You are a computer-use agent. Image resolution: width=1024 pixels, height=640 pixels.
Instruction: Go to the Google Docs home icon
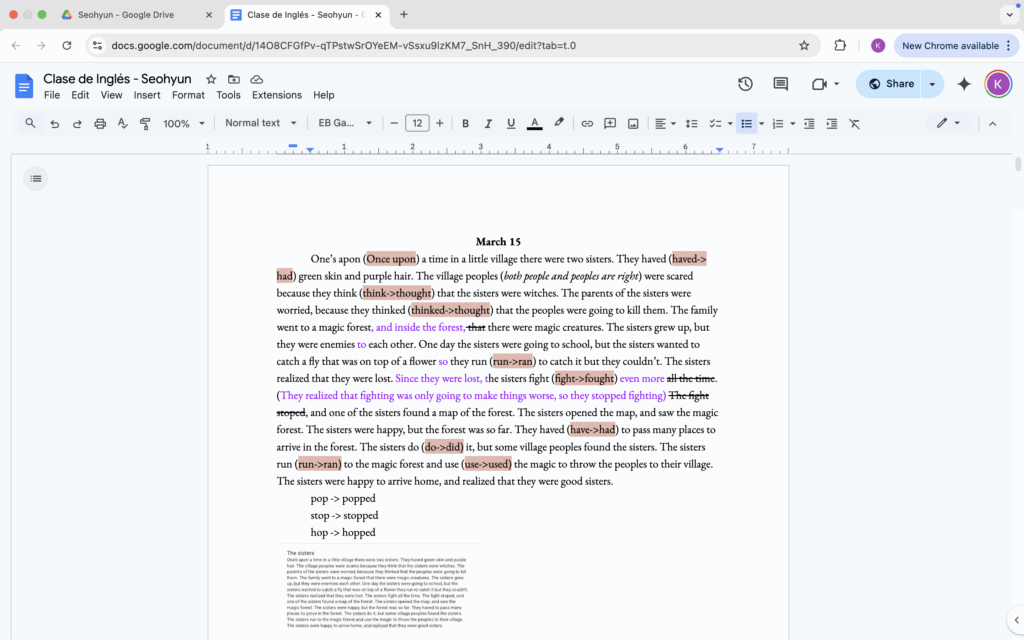pyautogui.click(x=24, y=86)
